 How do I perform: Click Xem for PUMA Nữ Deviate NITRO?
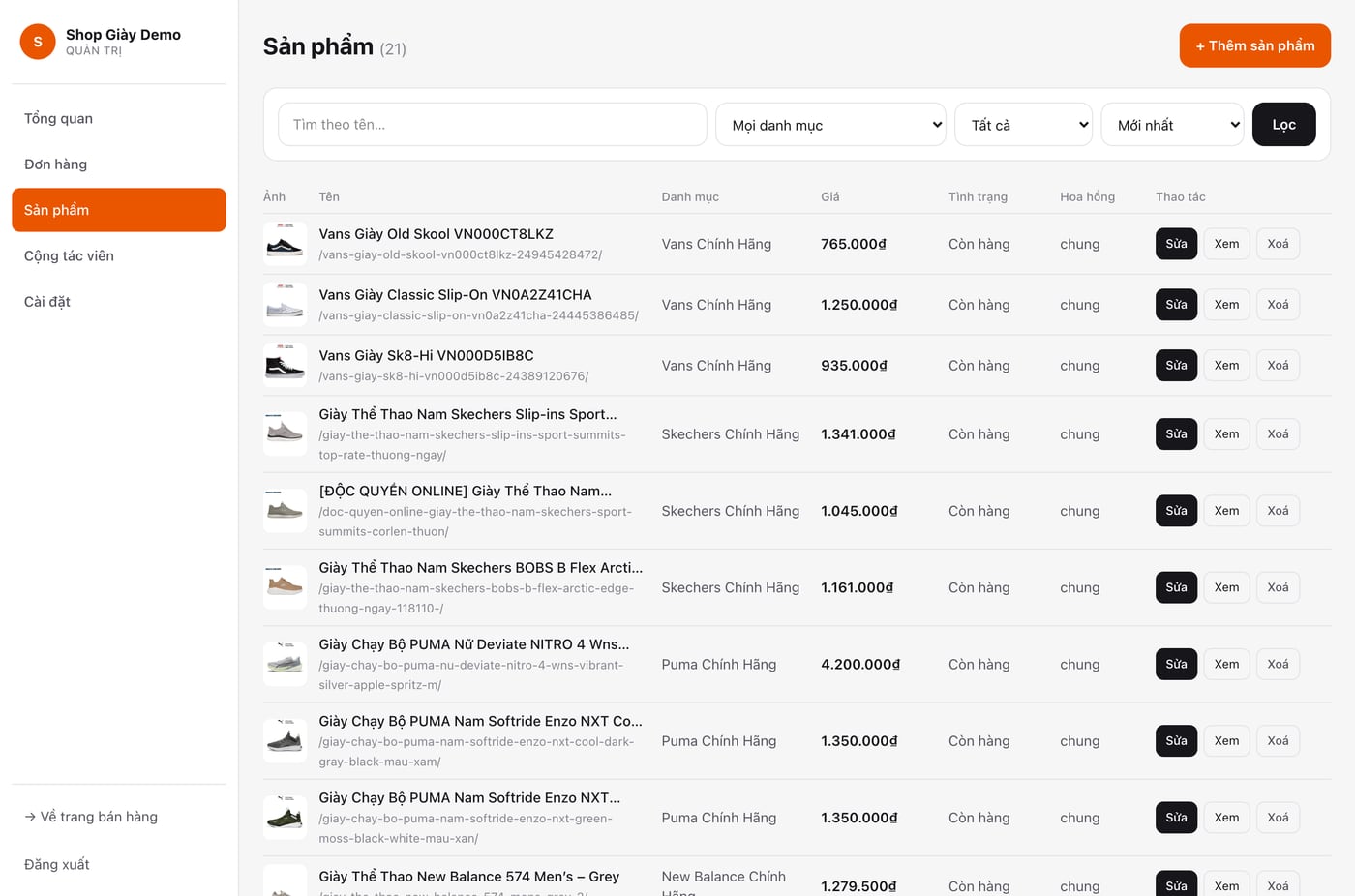coord(1226,664)
